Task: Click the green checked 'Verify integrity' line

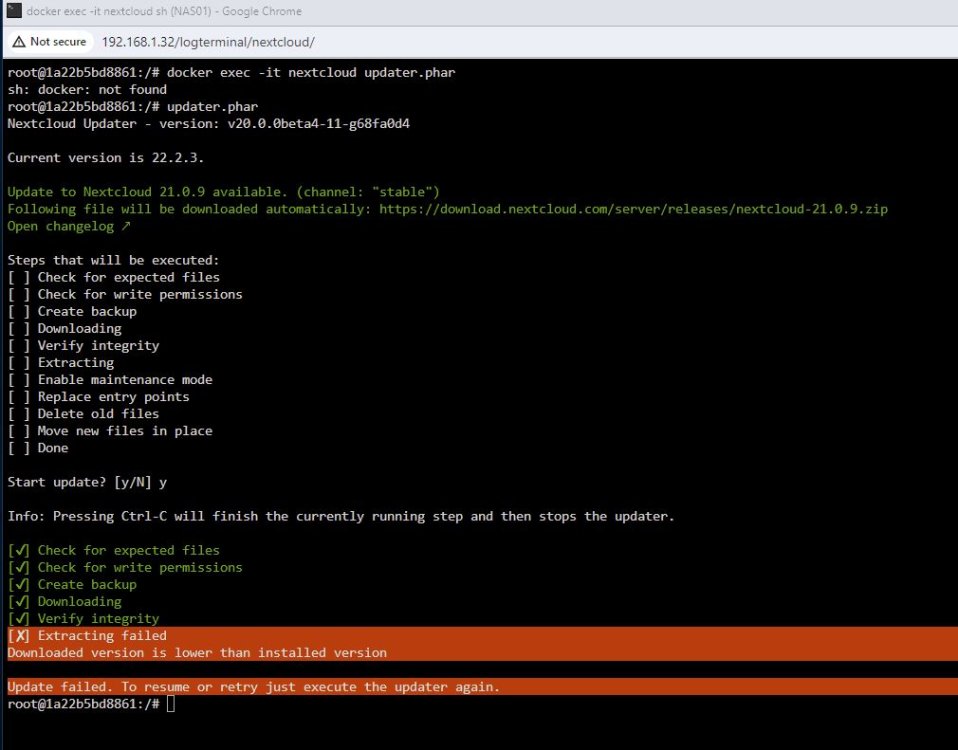Action: pos(83,619)
